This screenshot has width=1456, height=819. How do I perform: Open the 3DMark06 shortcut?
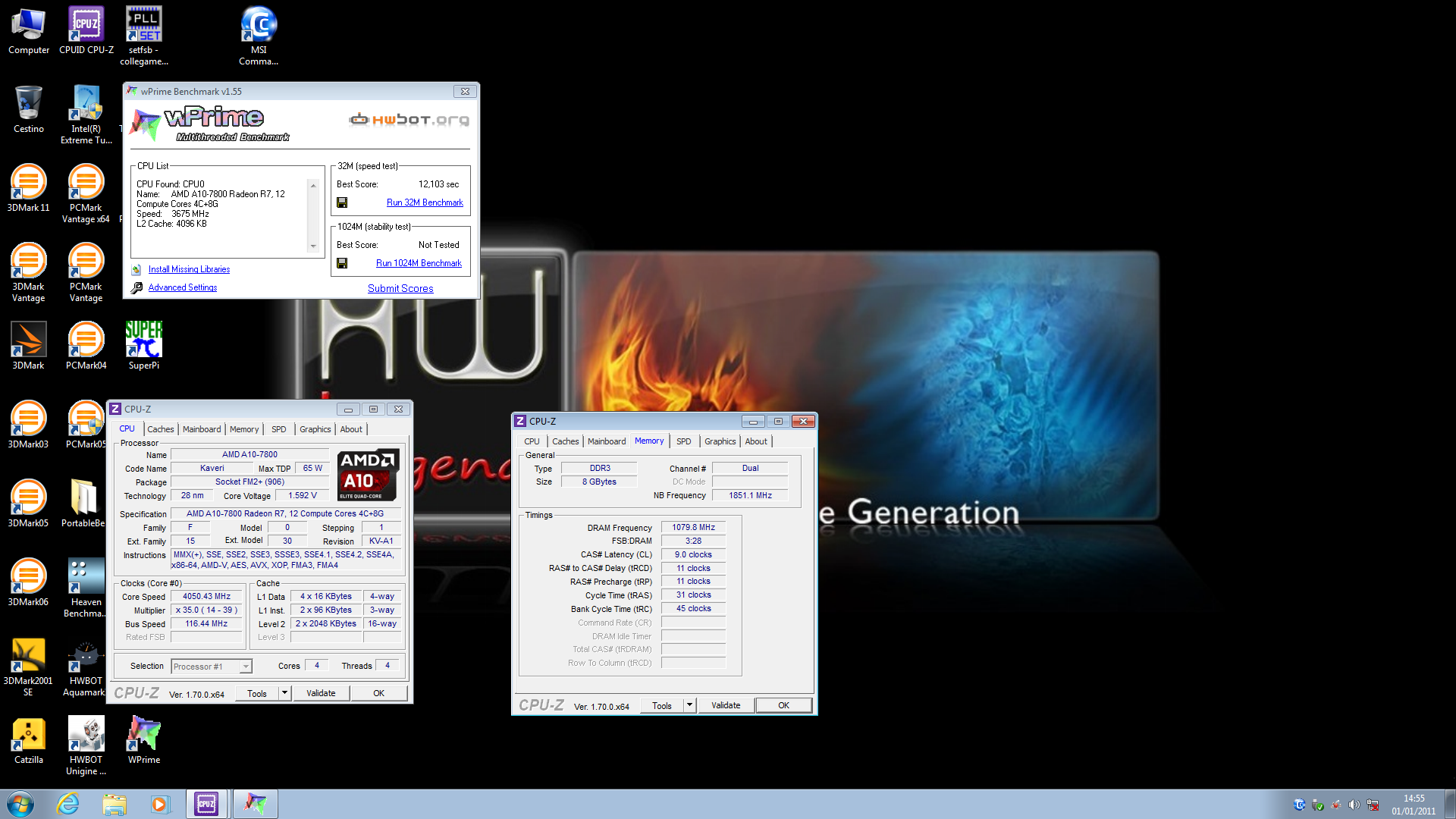point(29,582)
